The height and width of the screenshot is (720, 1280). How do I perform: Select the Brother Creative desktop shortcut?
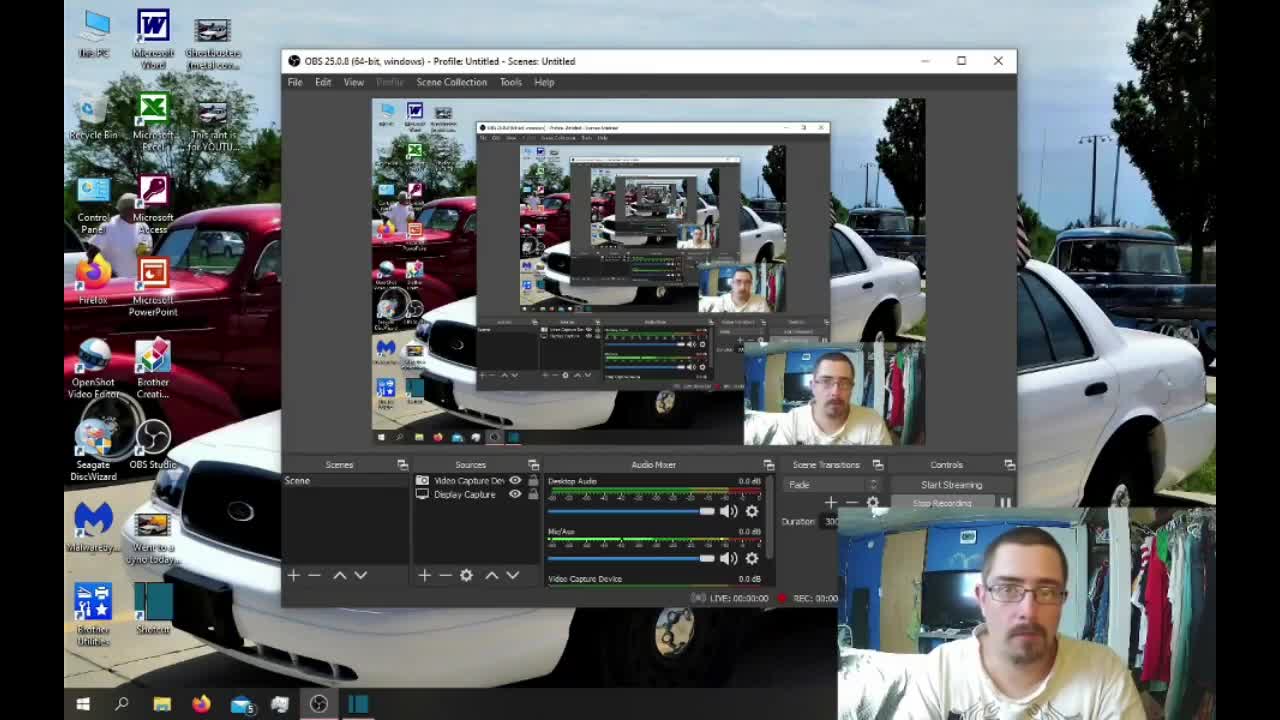(x=153, y=368)
